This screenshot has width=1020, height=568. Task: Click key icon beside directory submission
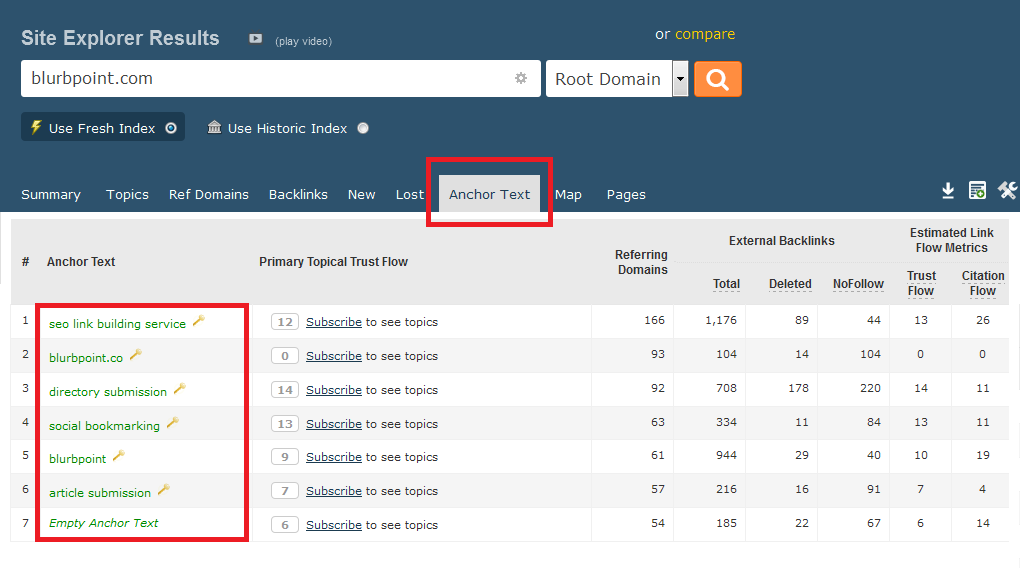click(180, 389)
